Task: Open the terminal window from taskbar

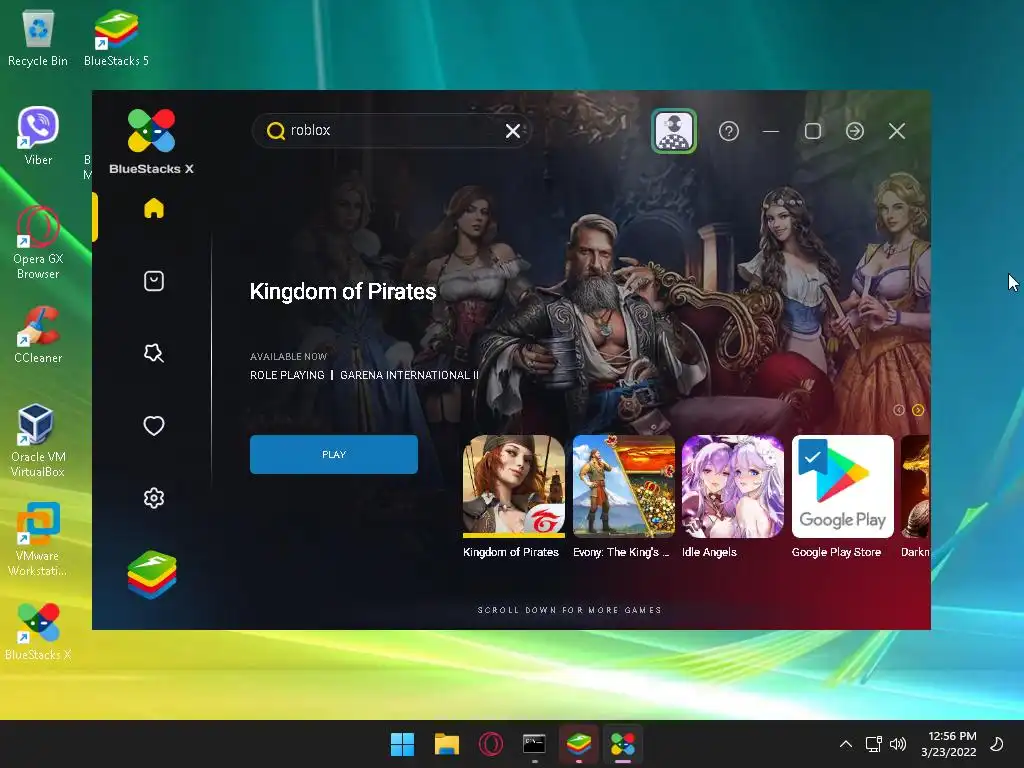Action: [x=534, y=744]
